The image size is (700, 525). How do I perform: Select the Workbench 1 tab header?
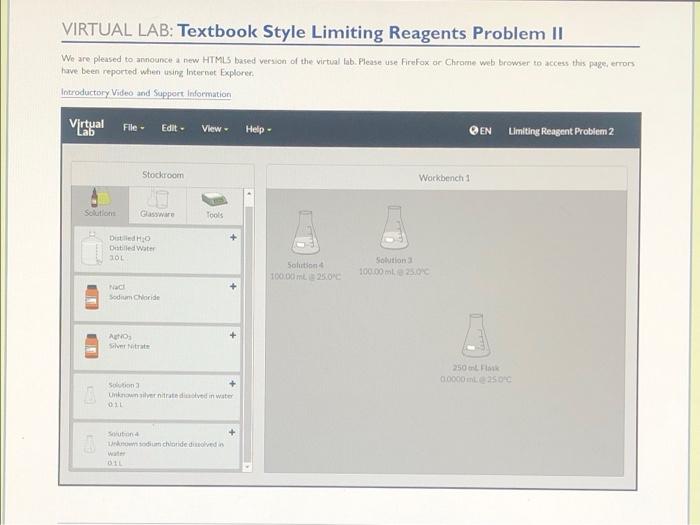tap(445, 178)
